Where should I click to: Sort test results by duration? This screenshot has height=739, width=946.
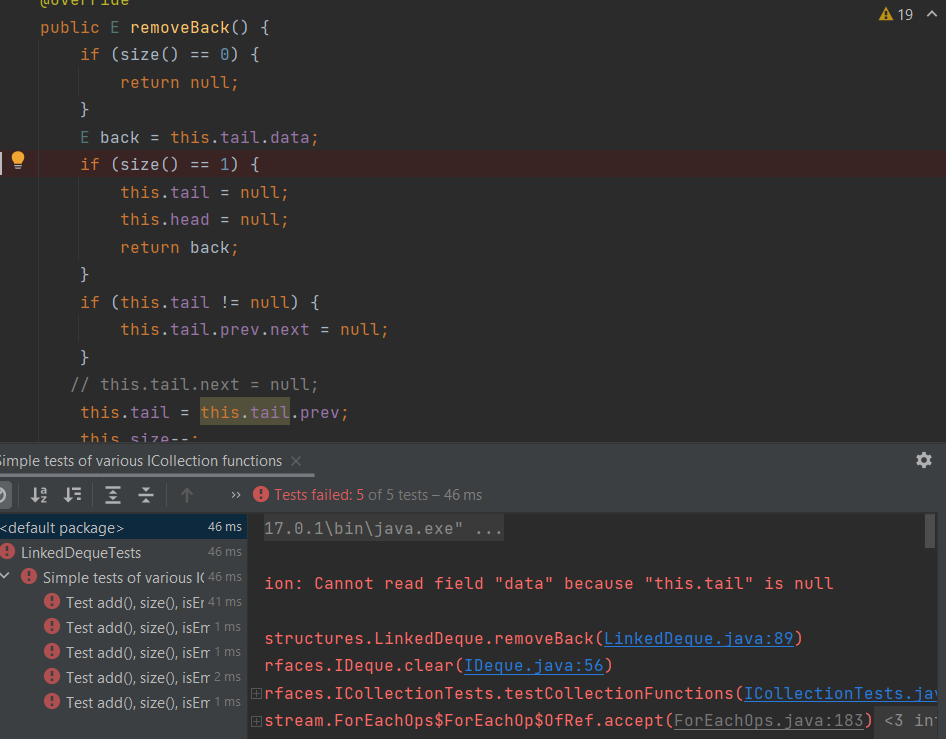click(73, 494)
